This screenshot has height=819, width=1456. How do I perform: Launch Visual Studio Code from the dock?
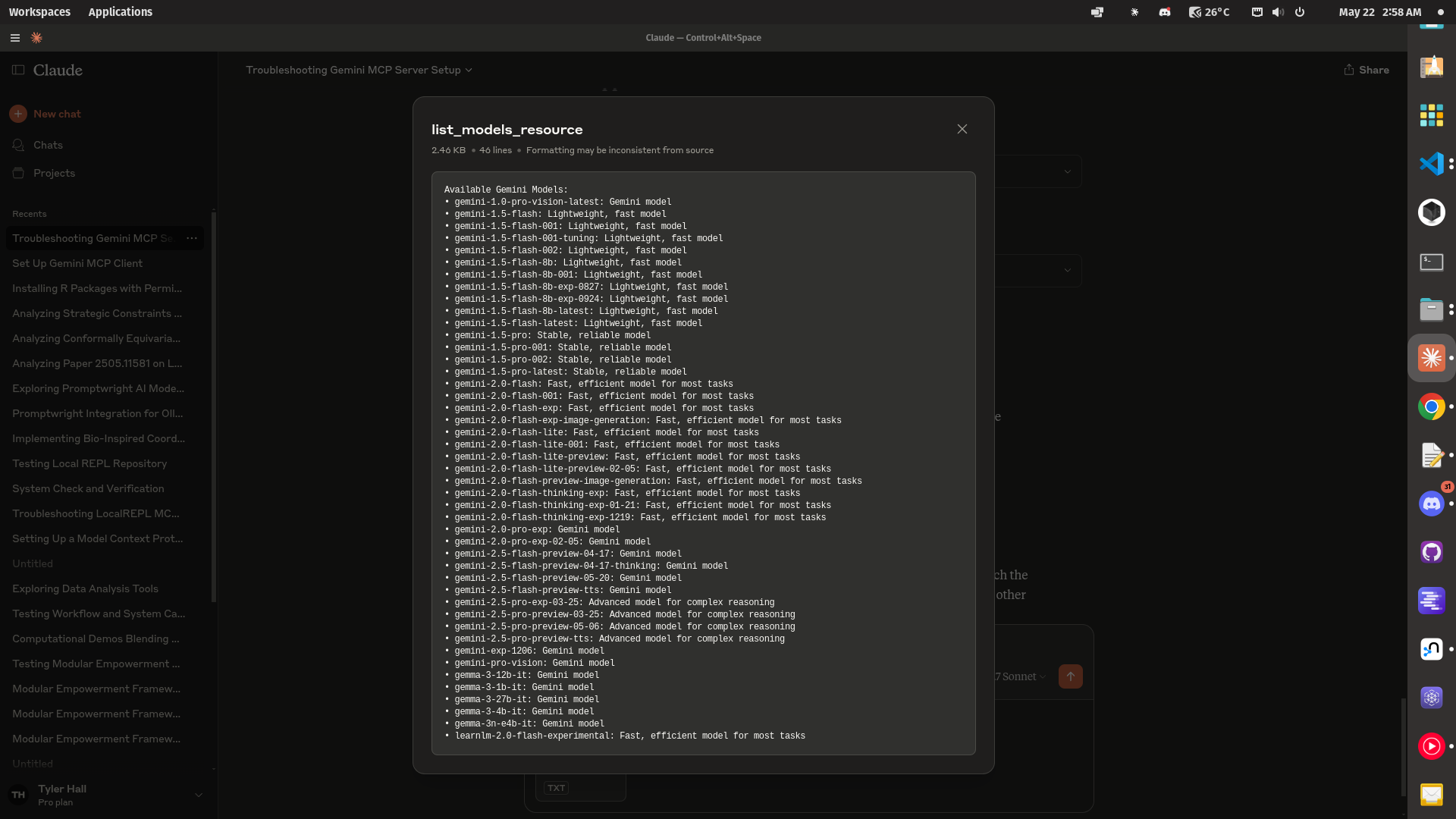click(1431, 164)
